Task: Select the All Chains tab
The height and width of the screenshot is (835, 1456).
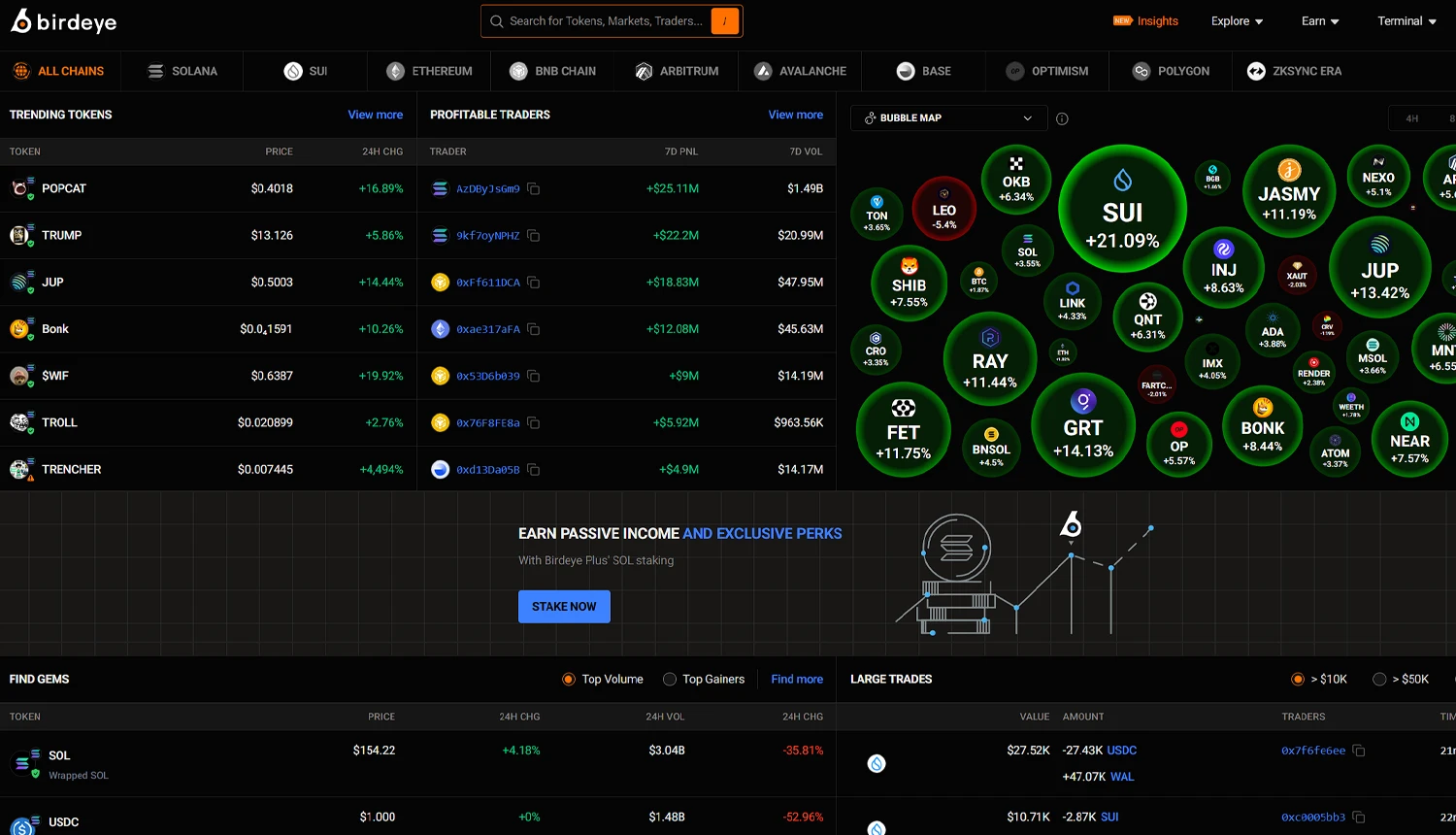Action: [x=58, y=71]
